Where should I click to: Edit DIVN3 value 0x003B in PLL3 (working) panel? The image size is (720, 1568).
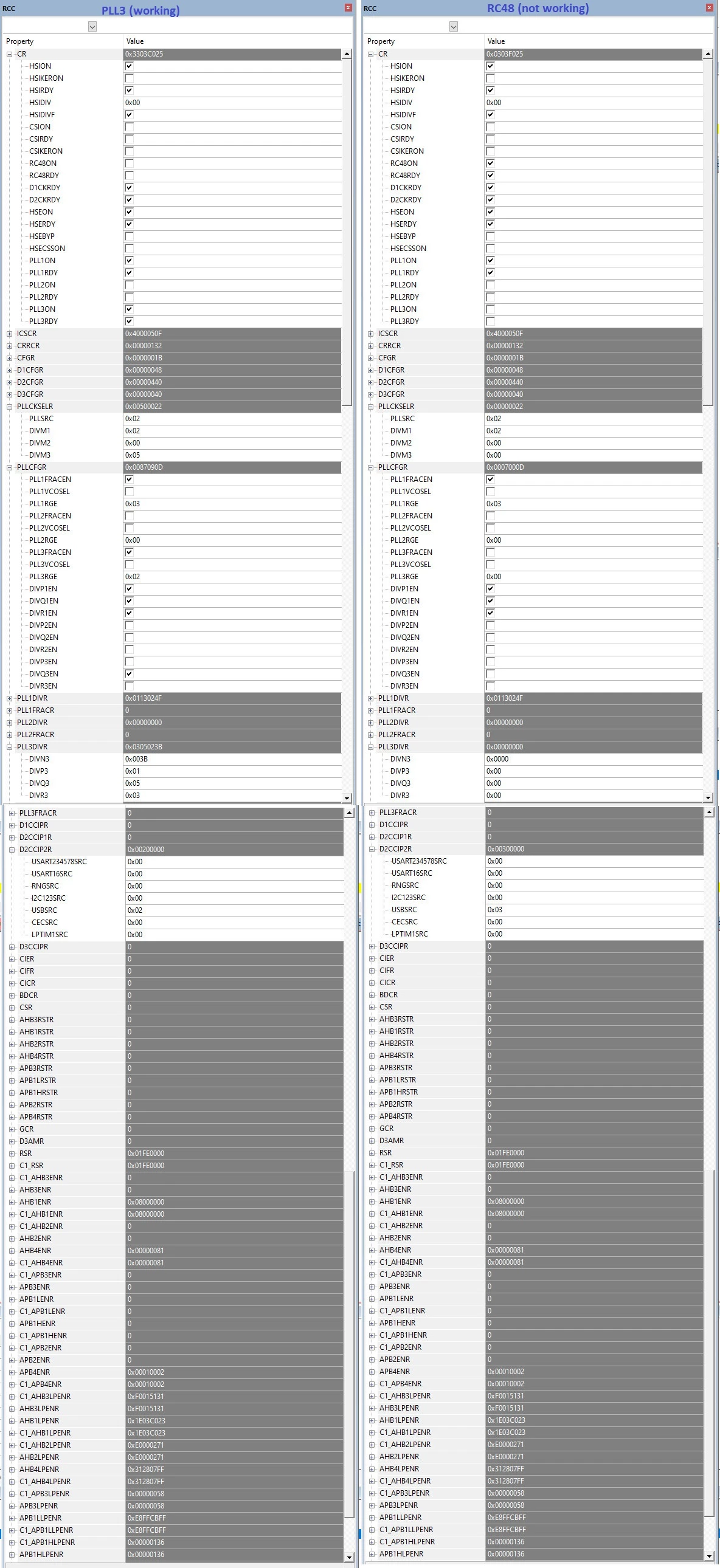click(x=232, y=759)
